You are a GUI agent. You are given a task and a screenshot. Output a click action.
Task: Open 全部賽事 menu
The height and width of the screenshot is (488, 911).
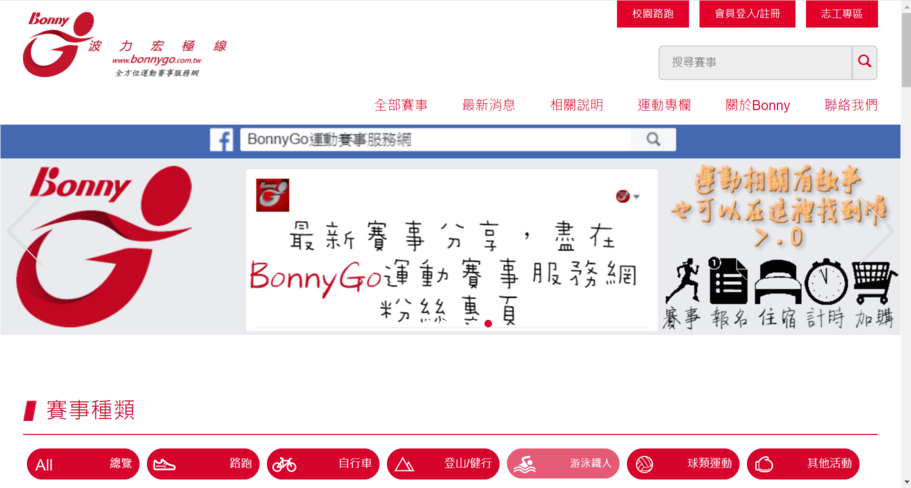tap(401, 105)
